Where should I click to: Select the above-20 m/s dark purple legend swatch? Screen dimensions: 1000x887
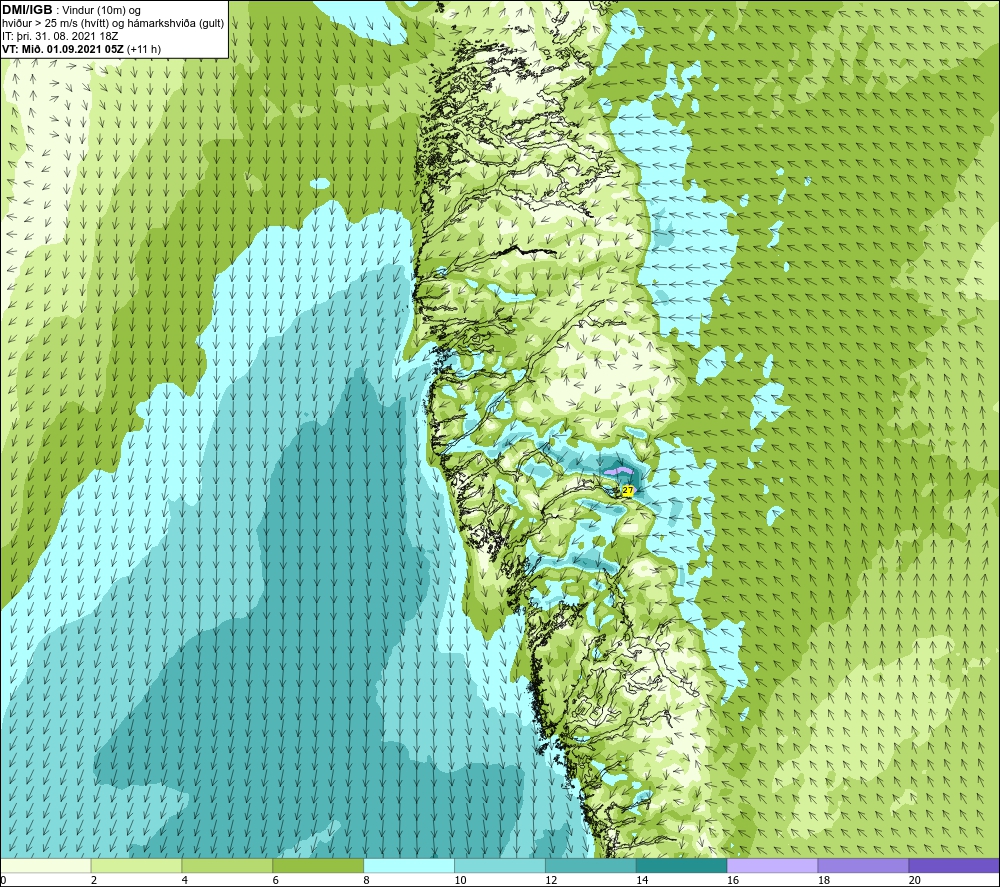coord(954,865)
